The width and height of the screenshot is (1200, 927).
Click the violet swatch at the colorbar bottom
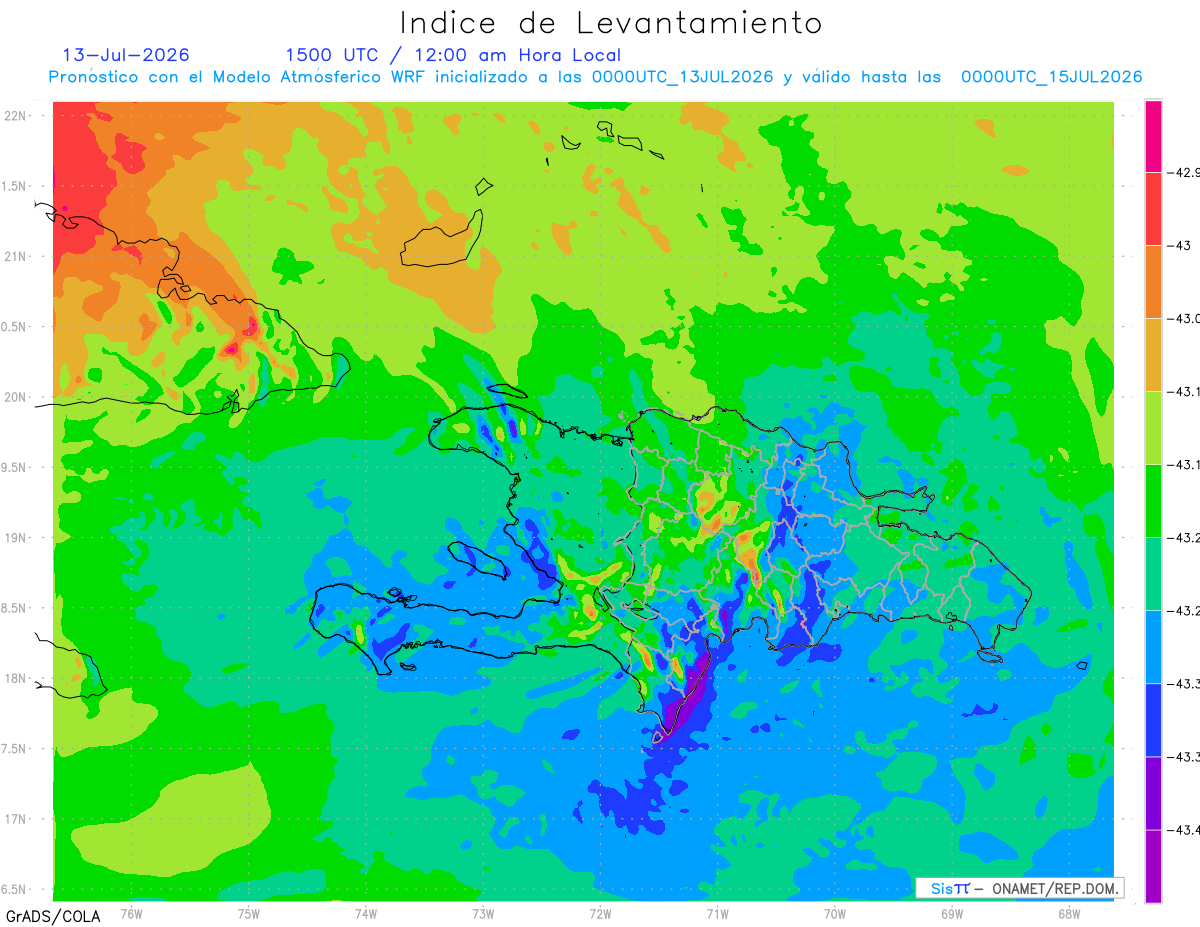click(x=1153, y=866)
